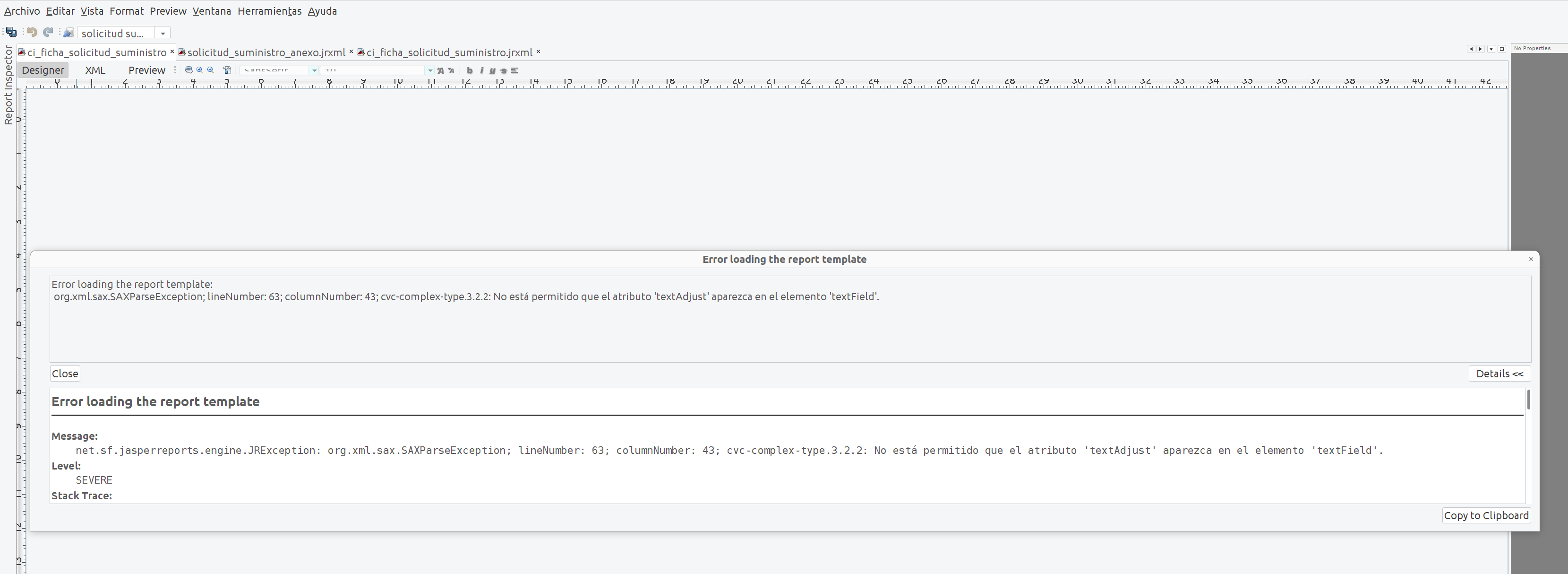The height and width of the screenshot is (574, 1568).
Task: Switch to solicitud_suministro_anexo.jrxml tab
Action: pos(266,52)
